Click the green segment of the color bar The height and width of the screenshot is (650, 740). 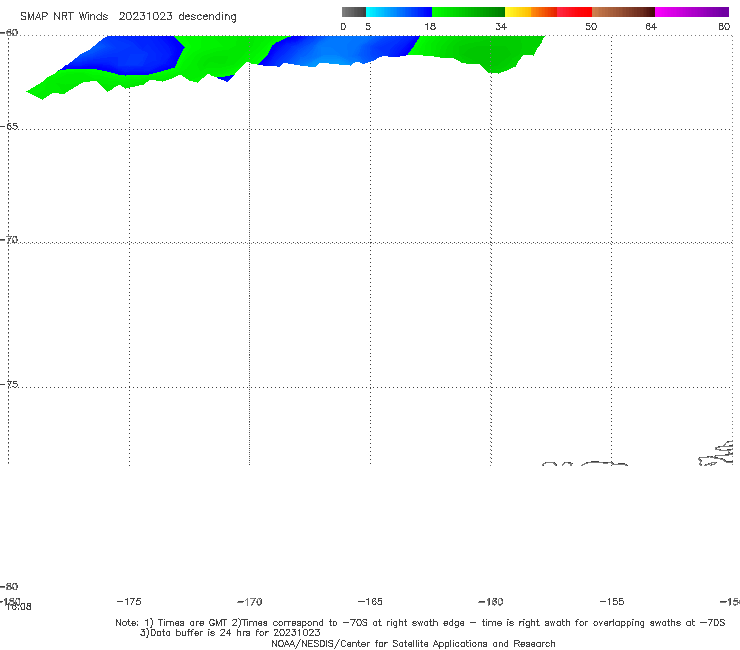tap(468, 12)
